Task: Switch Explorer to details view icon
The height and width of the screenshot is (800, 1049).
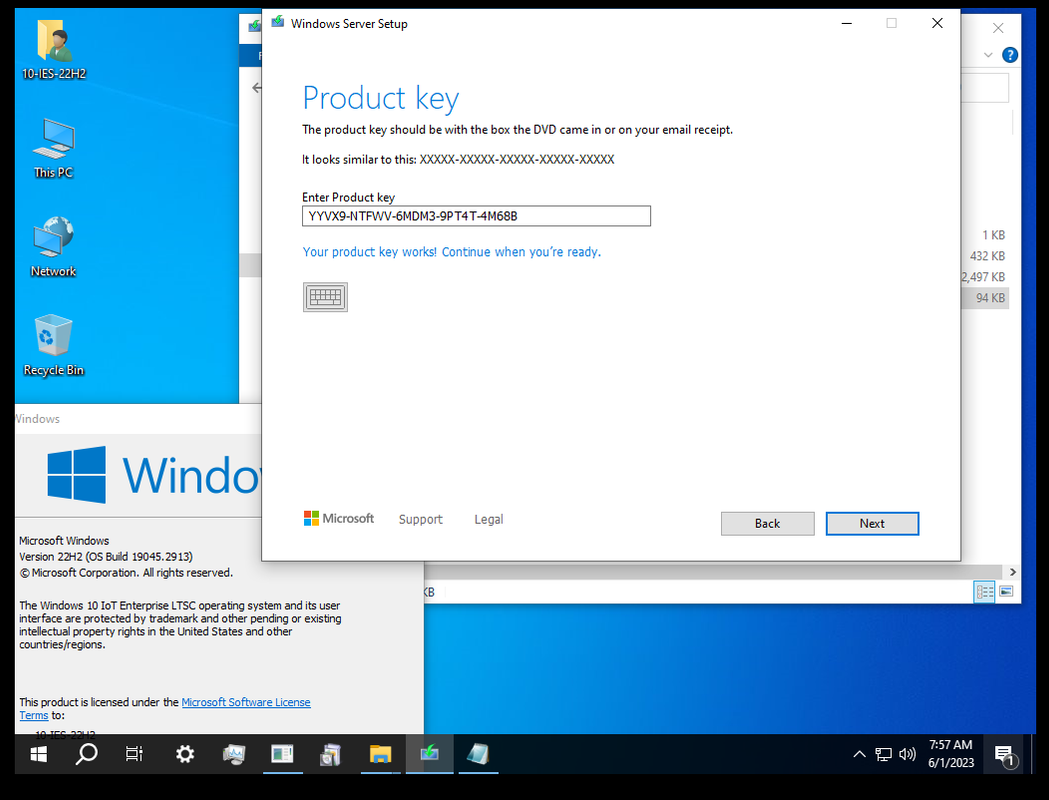Action: click(985, 591)
